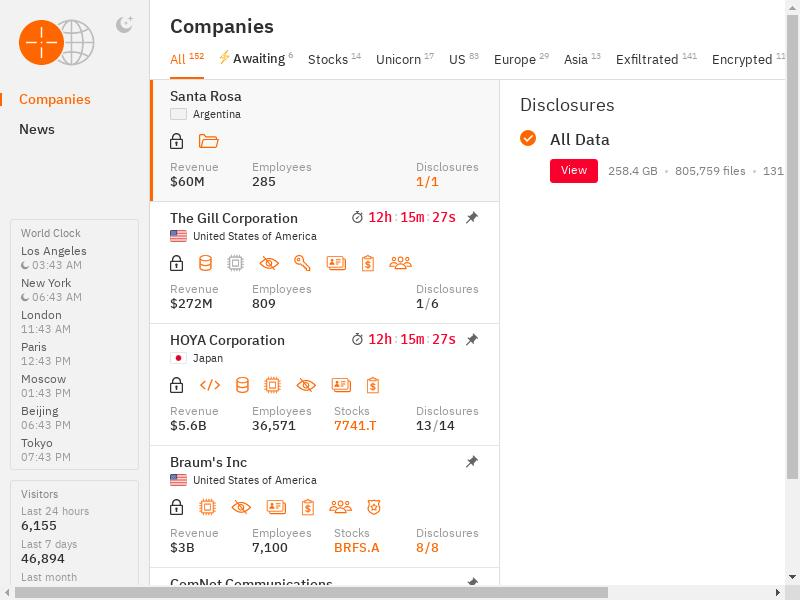
Task: Click the ID card icon in The Gill Corporation row
Action: 336,263
